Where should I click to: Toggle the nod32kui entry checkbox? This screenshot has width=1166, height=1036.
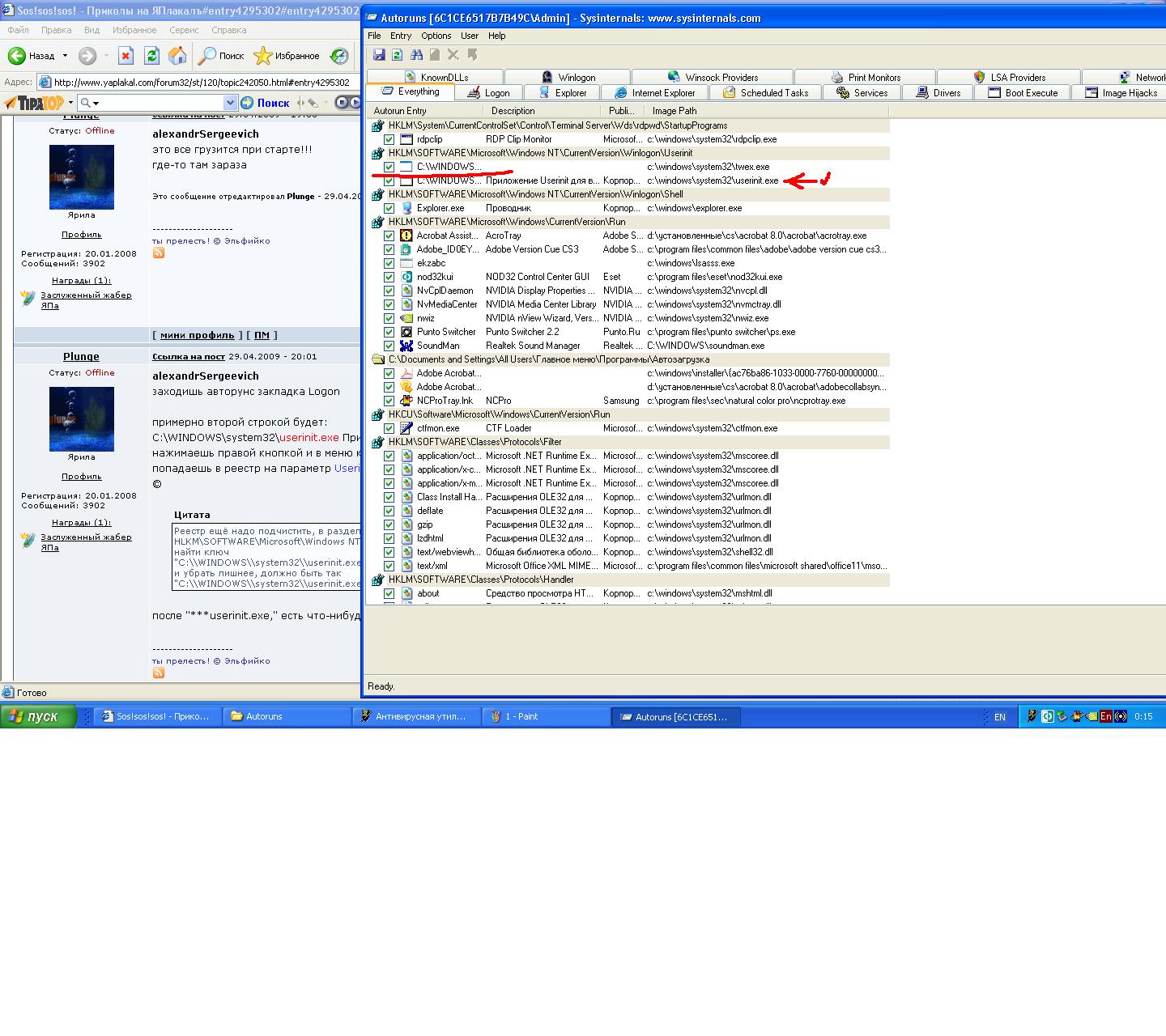tap(389, 277)
